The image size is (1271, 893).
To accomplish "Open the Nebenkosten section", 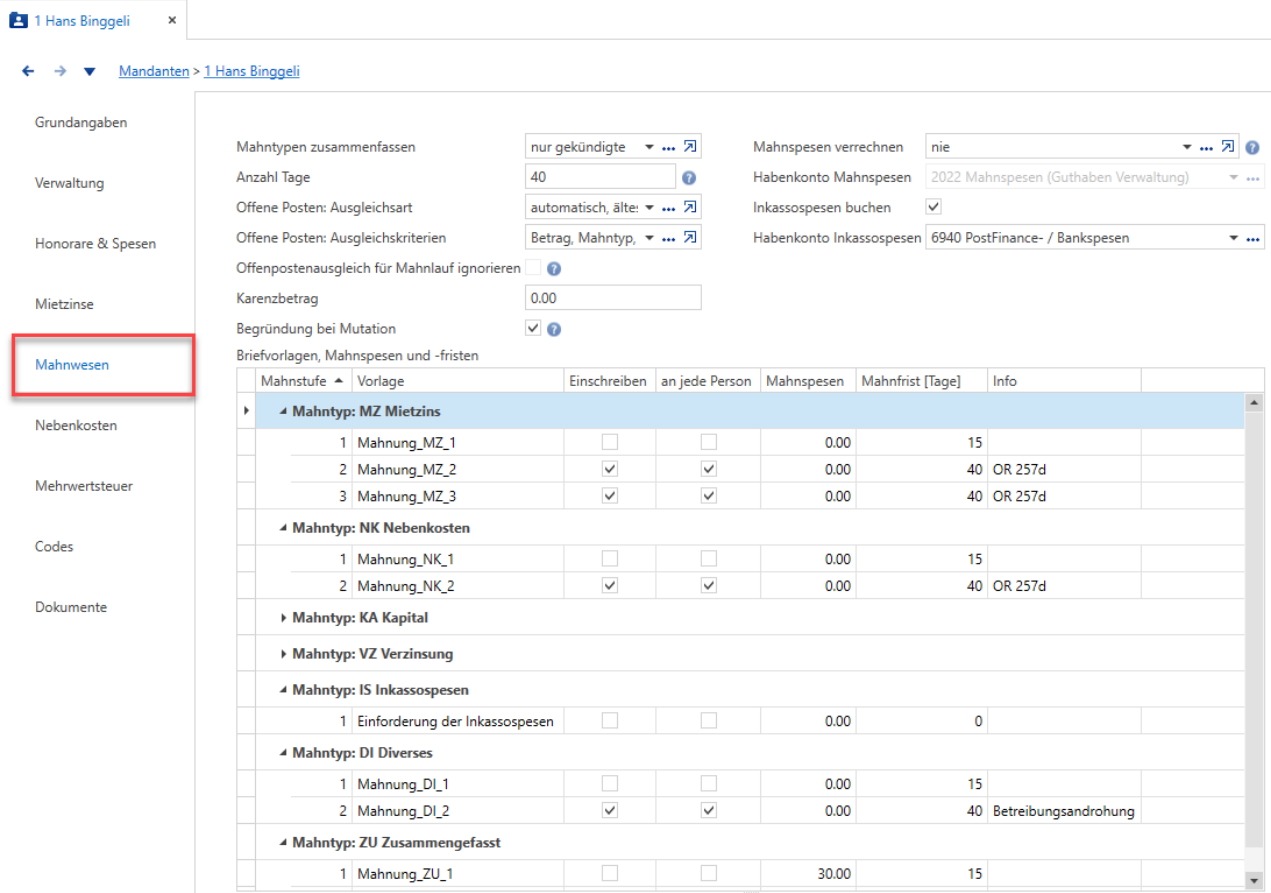I will coord(76,425).
